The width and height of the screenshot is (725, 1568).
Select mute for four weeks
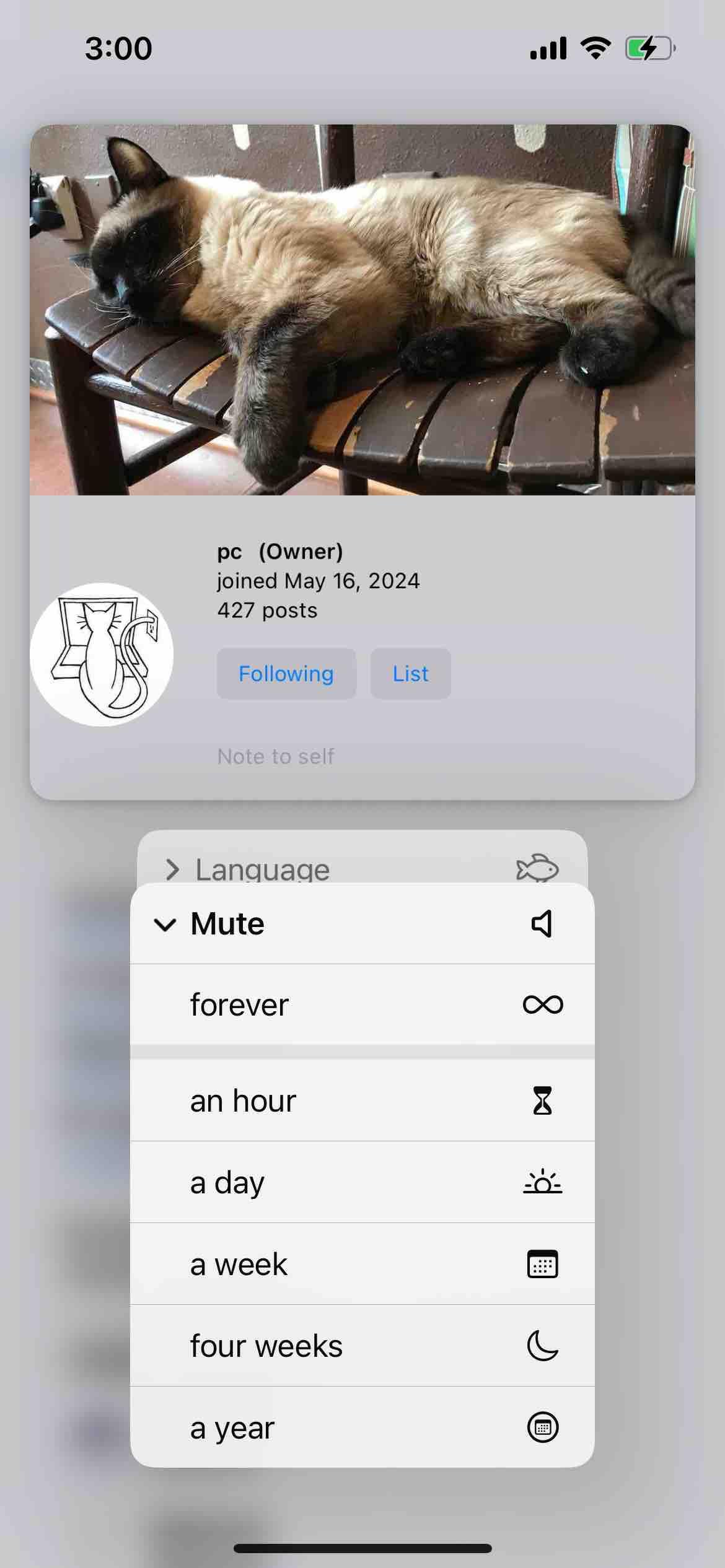(362, 1346)
